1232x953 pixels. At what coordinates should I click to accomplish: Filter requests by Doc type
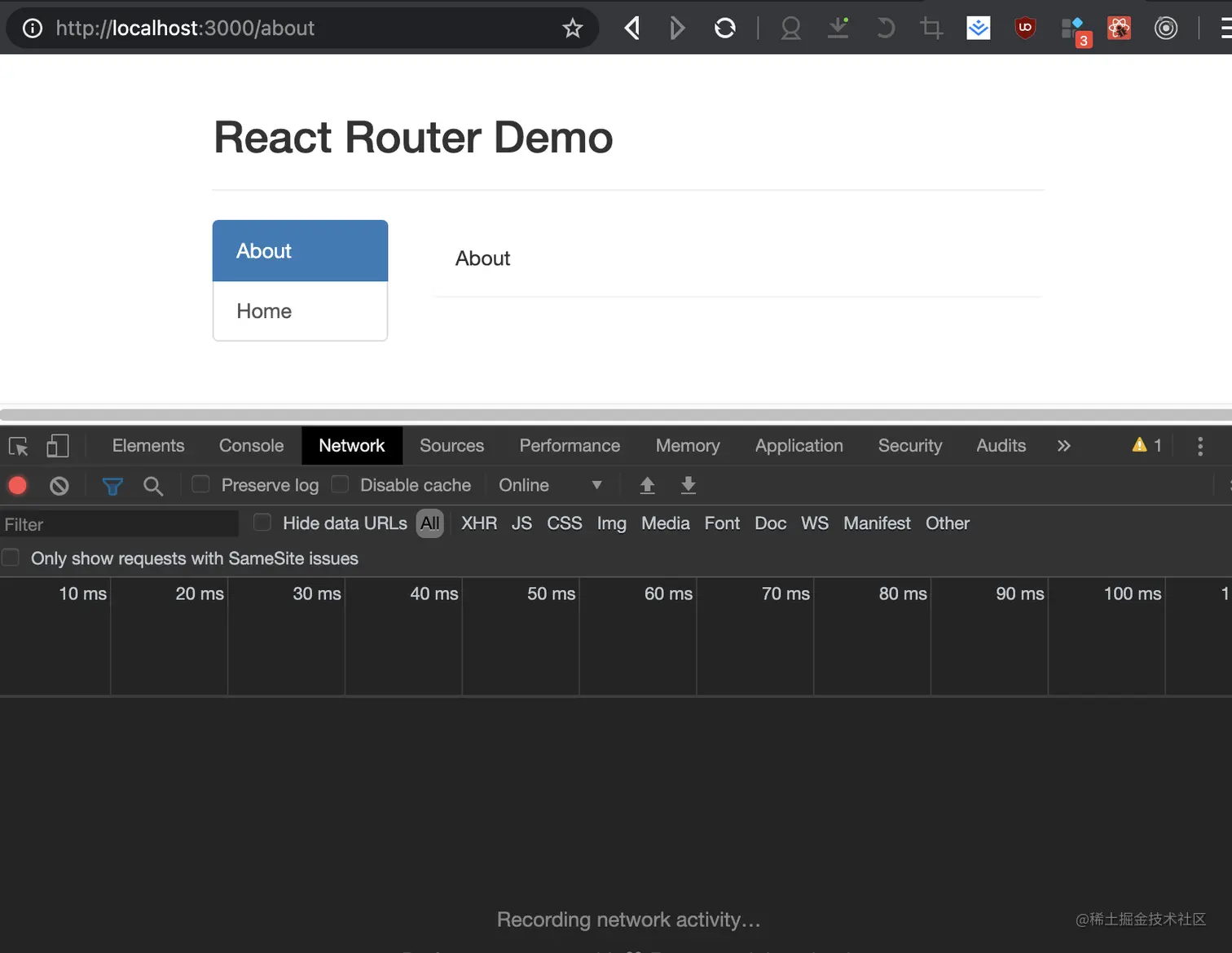click(771, 523)
